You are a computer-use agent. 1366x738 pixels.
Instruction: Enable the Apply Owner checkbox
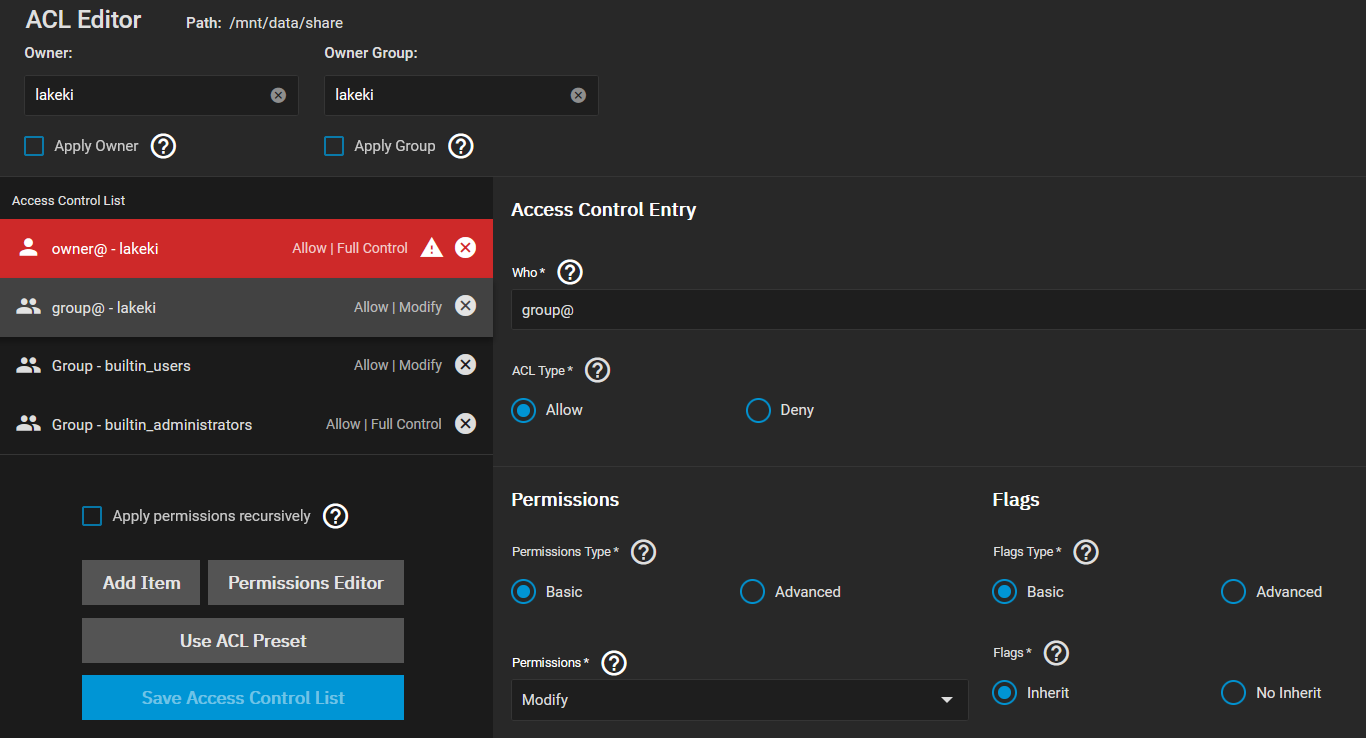[x=35, y=146]
